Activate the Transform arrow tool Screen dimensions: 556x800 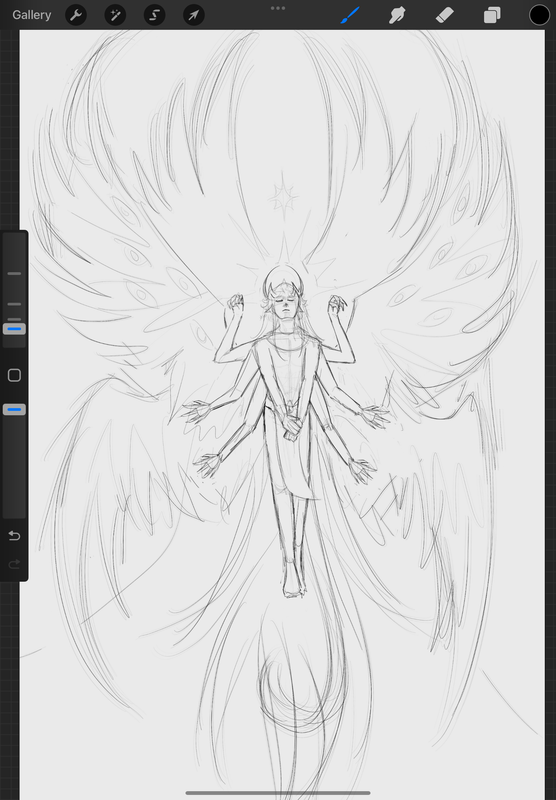[x=194, y=15]
